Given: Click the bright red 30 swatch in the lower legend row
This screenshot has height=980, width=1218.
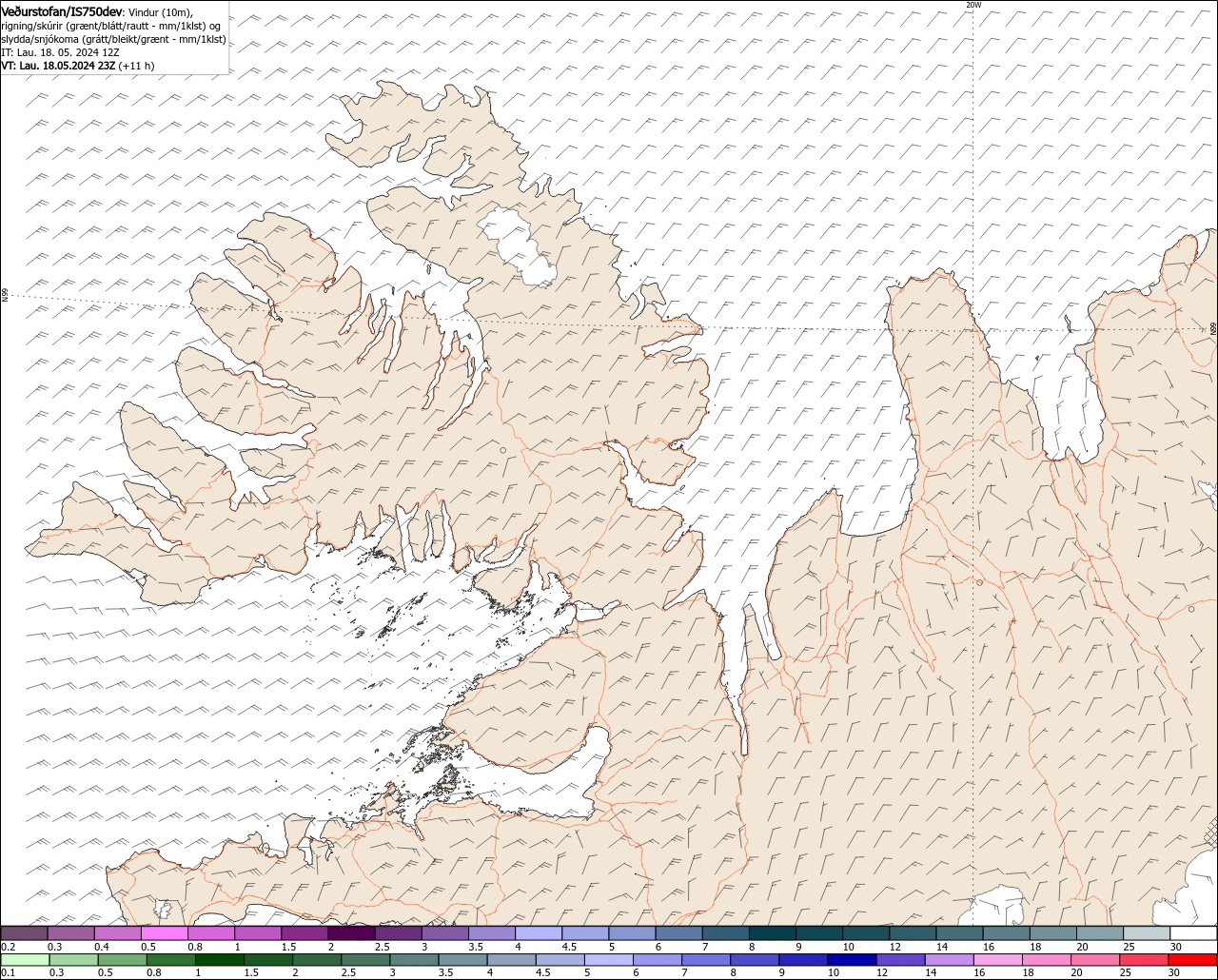Looking at the screenshot, I should tap(1193, 960).
